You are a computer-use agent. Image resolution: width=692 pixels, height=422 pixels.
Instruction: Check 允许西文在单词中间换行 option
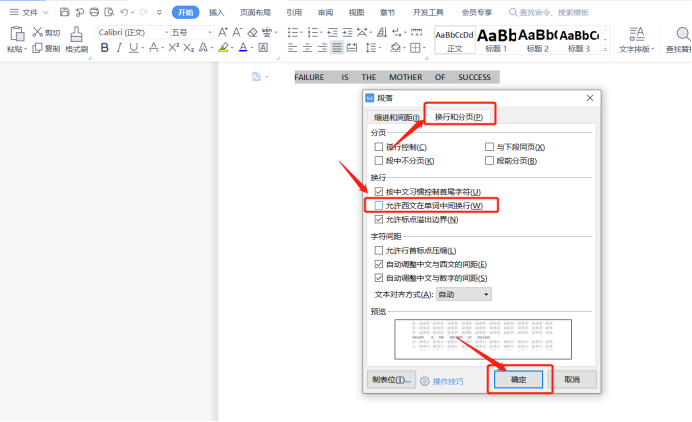[x=379, y=205]
